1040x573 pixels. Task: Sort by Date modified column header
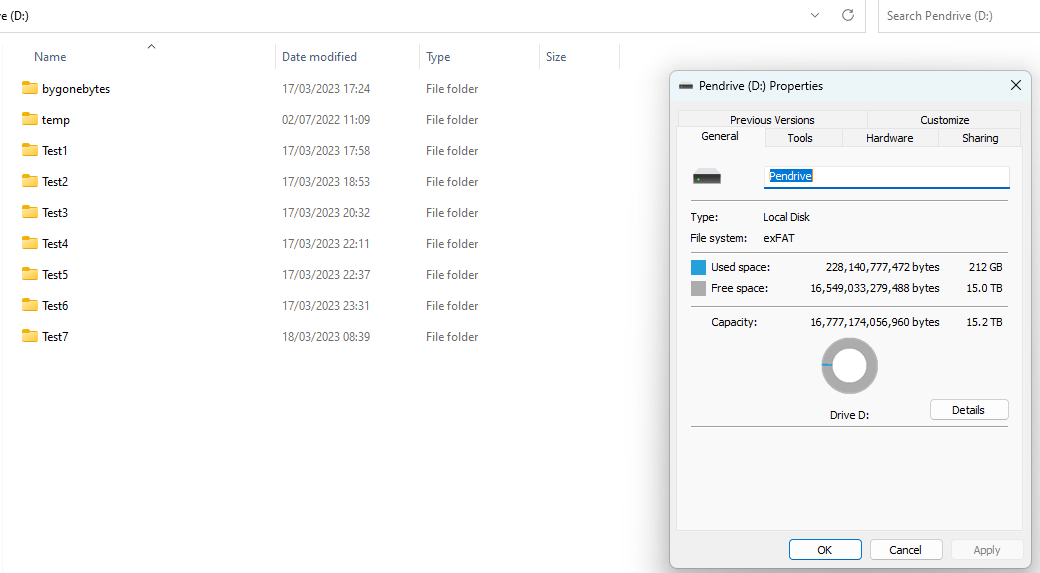point(319,57)
